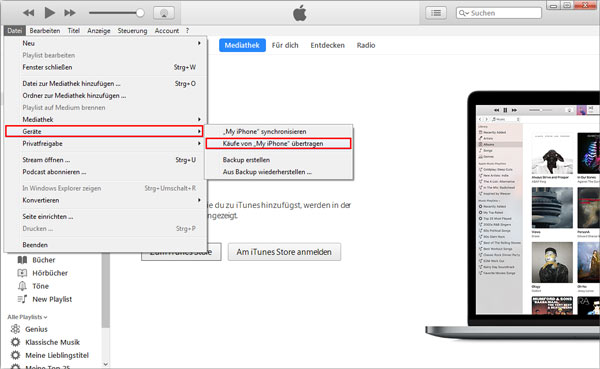Open the Account menu
Viewport: 600px width, 369px height.
[167, 31]
